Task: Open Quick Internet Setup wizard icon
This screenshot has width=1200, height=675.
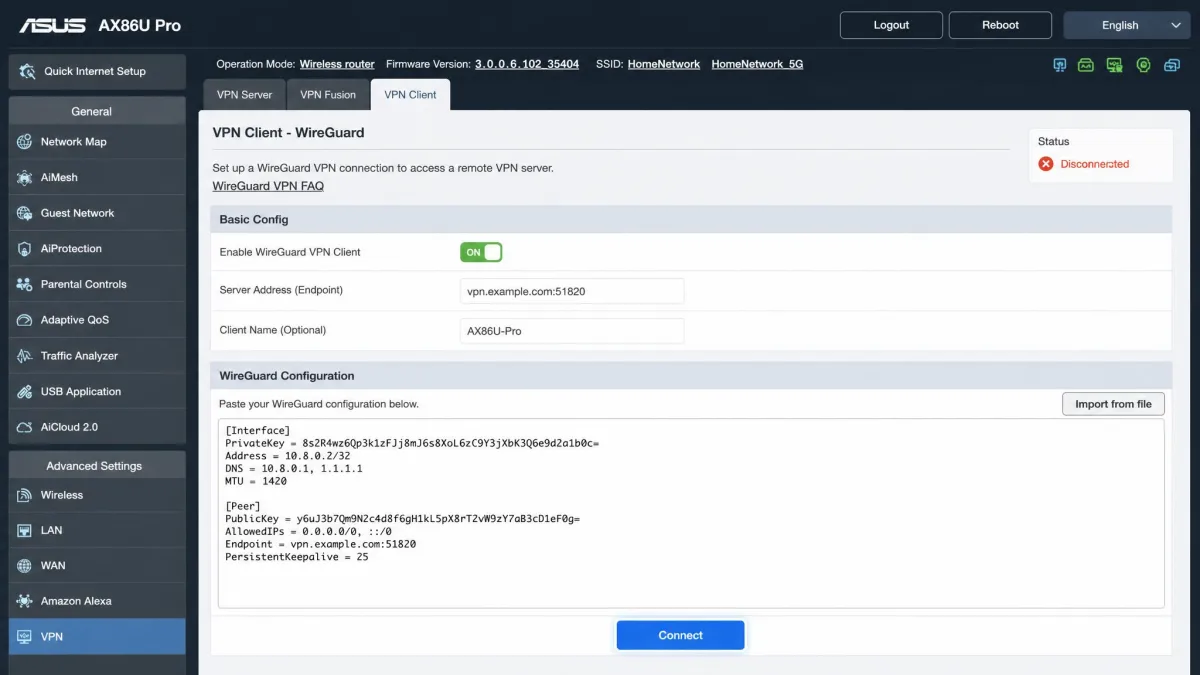Action: (x=27, y=71)
